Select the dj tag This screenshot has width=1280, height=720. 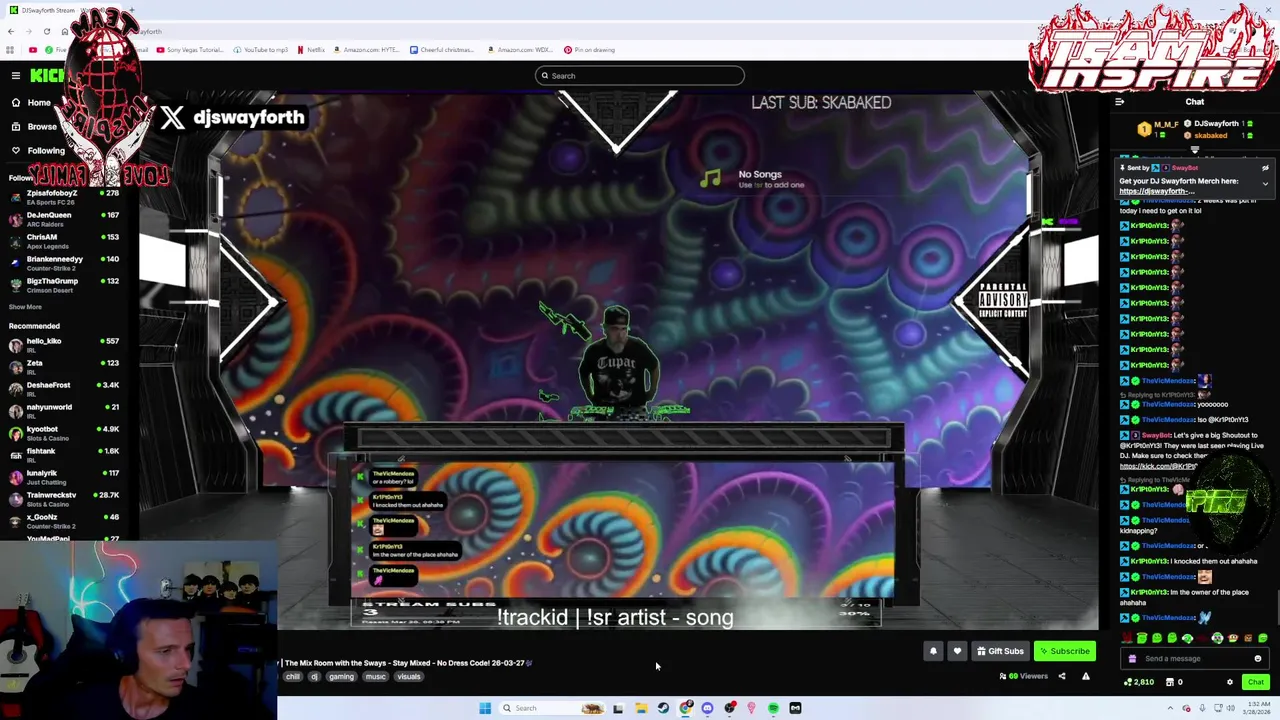pyautogui.click(x=314, y=677)
